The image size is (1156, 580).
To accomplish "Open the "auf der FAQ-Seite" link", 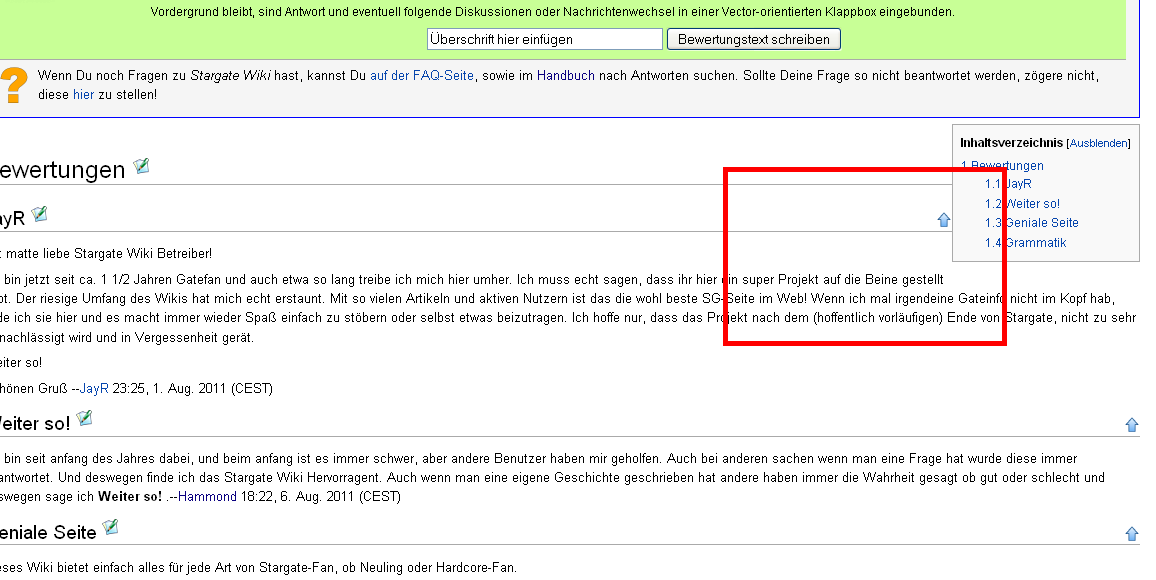I will [x=421, y=76].
